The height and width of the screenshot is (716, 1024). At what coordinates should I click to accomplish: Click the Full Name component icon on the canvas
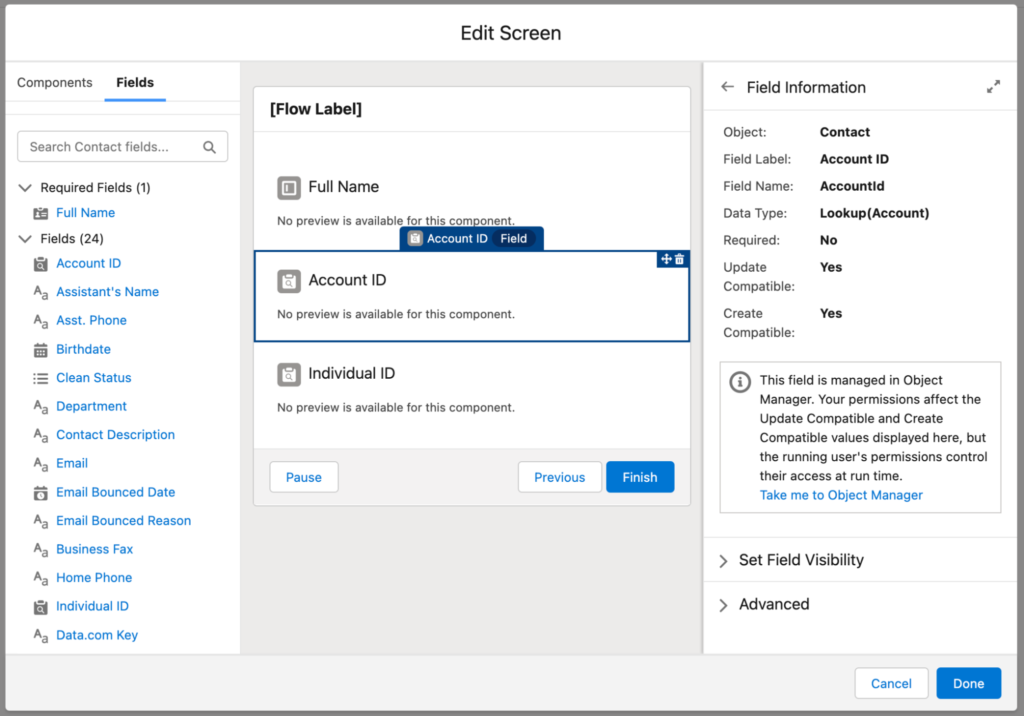point(289,187)
